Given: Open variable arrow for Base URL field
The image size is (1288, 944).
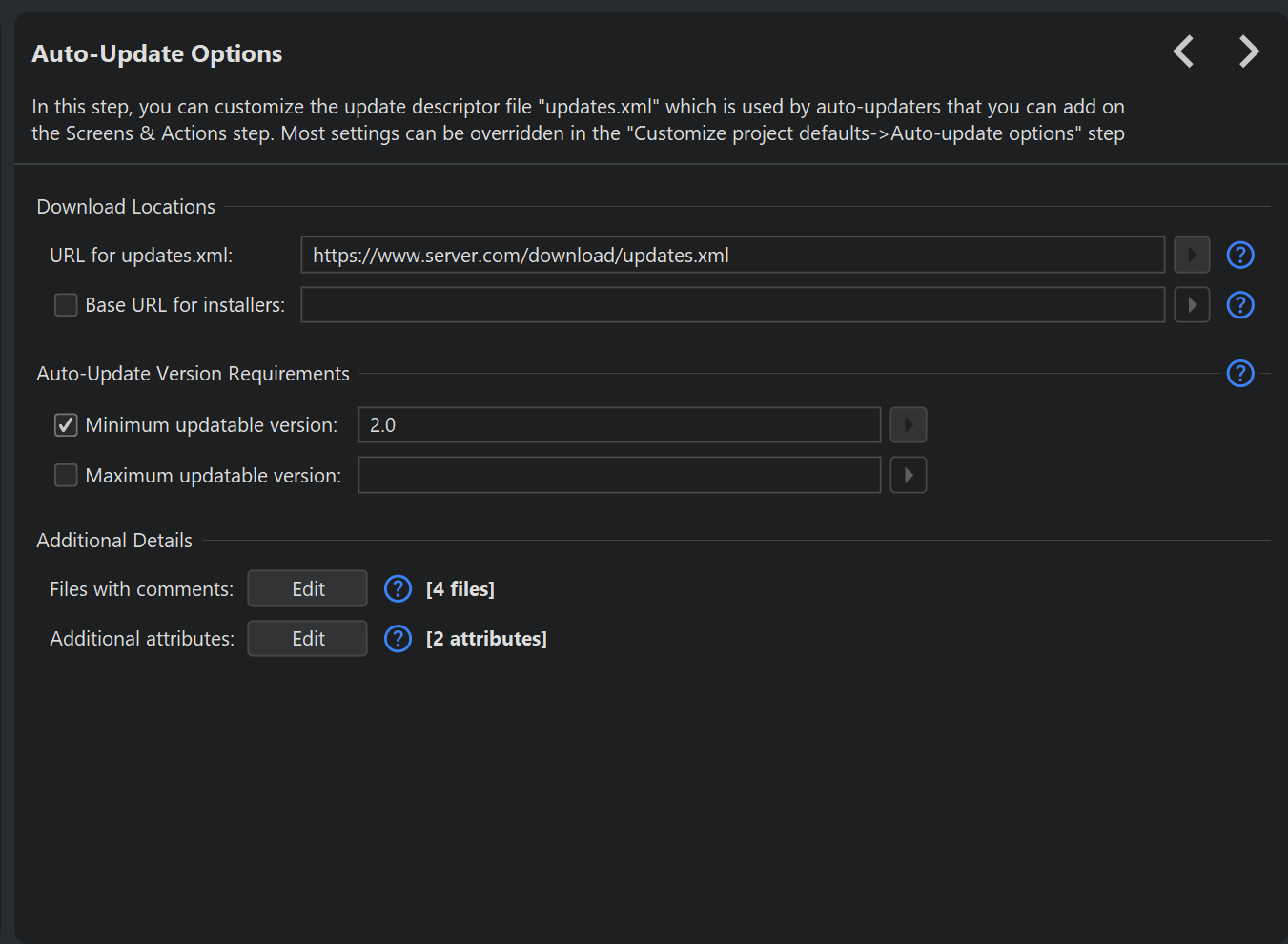Looking at the screenshot, I should tap(1192, 305).
